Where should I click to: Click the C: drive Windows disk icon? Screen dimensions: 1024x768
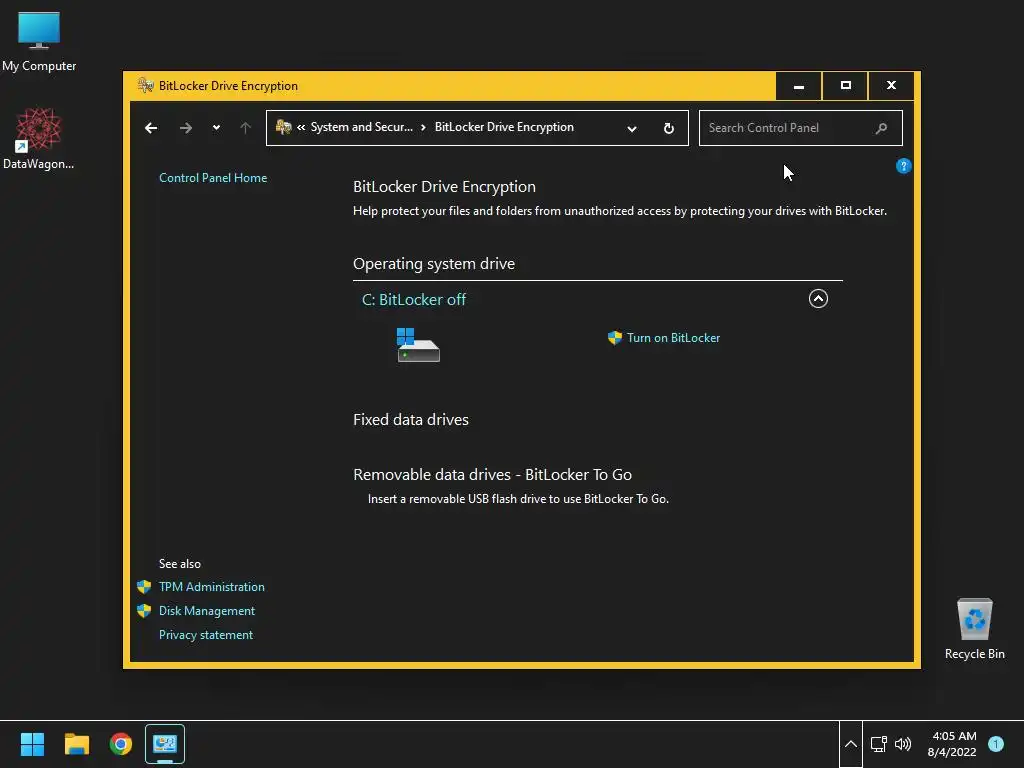click(418, 345)
